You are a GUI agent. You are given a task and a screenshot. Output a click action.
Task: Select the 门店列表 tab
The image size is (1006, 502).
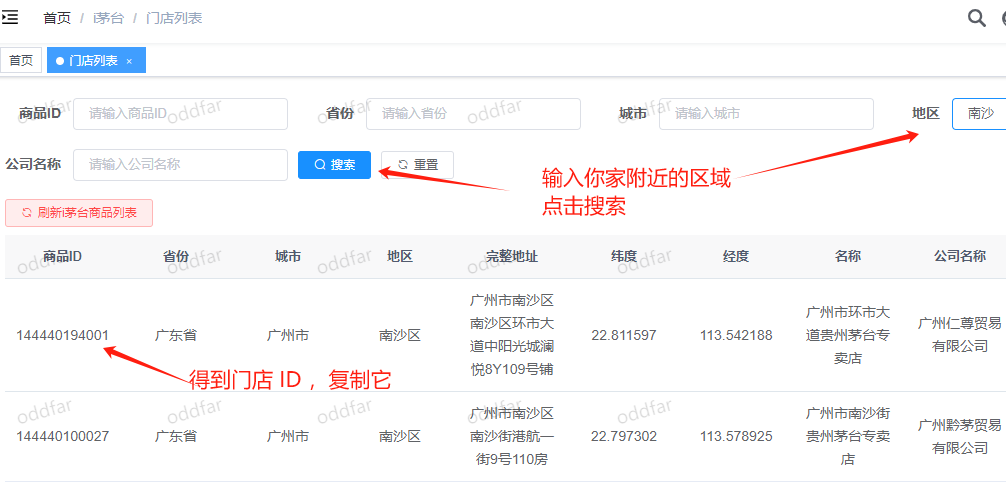[x=92, y=61]
